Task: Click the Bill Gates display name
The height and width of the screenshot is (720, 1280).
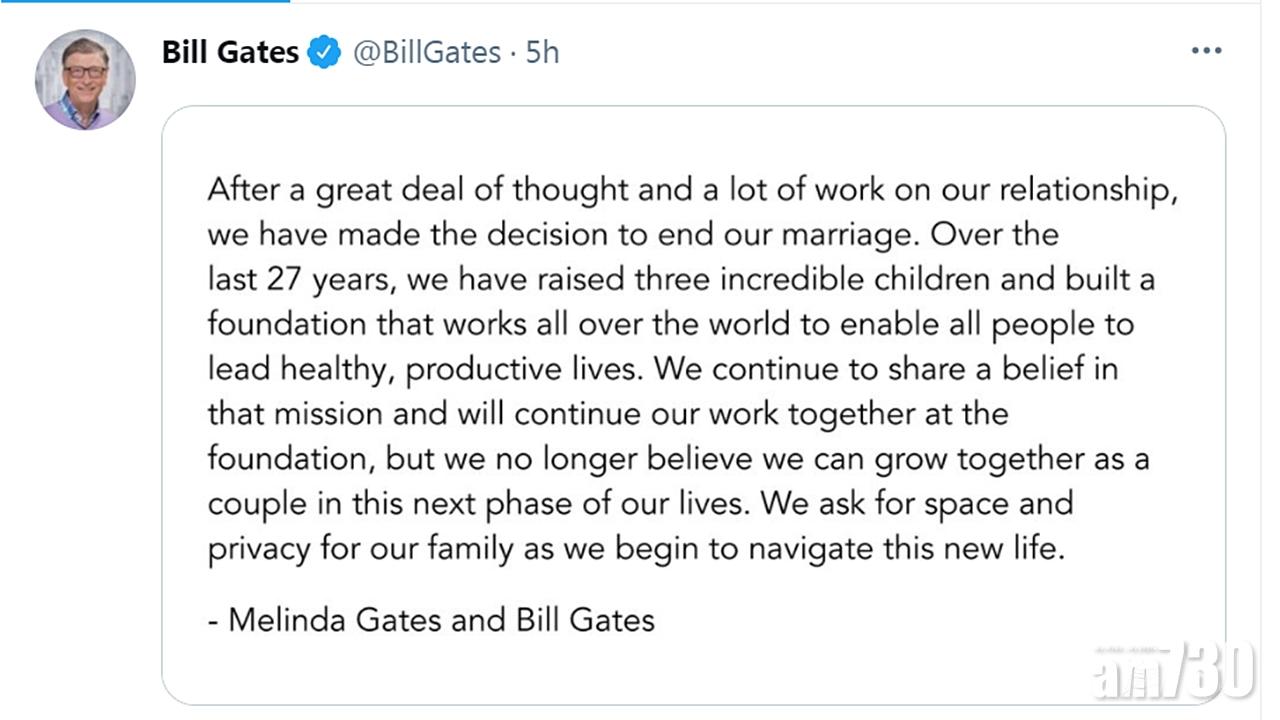Action: [x=230, y=52]
